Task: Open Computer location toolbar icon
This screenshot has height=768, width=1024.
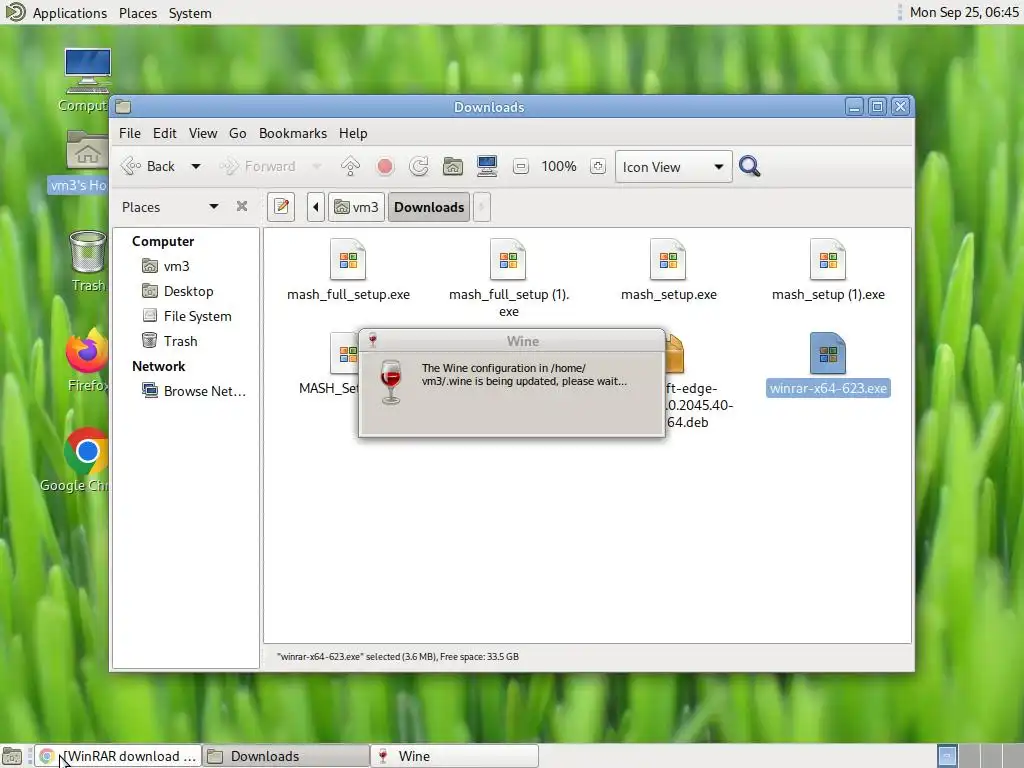Action: [x=487, y=167]
